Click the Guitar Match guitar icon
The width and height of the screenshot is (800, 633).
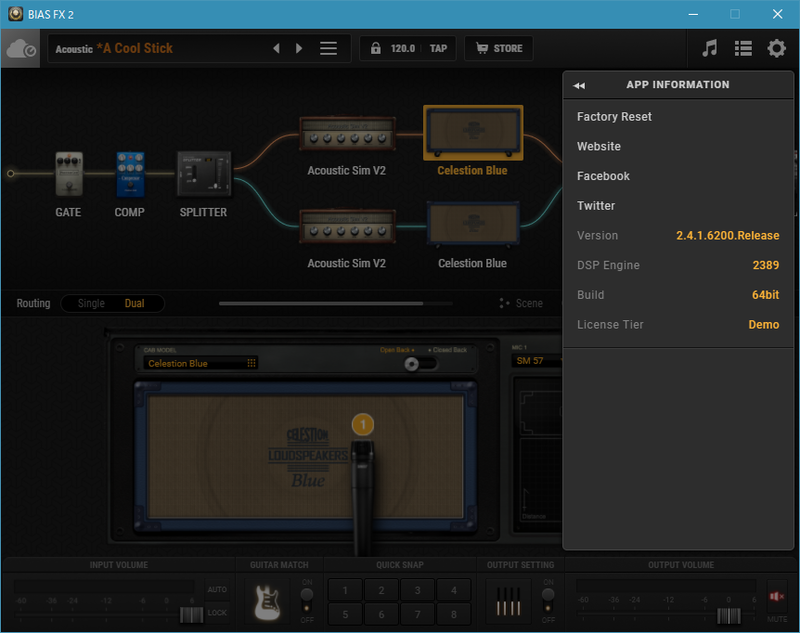(x=267, y=602)
